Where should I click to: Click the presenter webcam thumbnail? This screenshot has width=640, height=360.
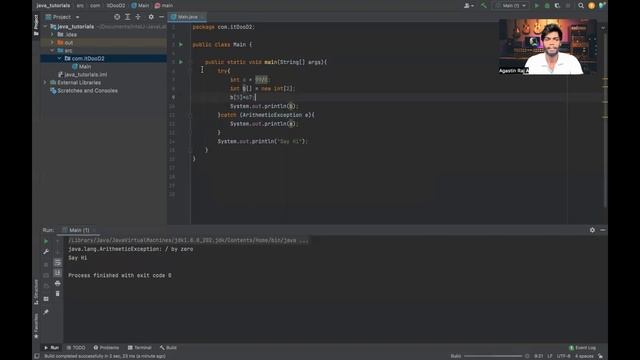coord(548,46)
